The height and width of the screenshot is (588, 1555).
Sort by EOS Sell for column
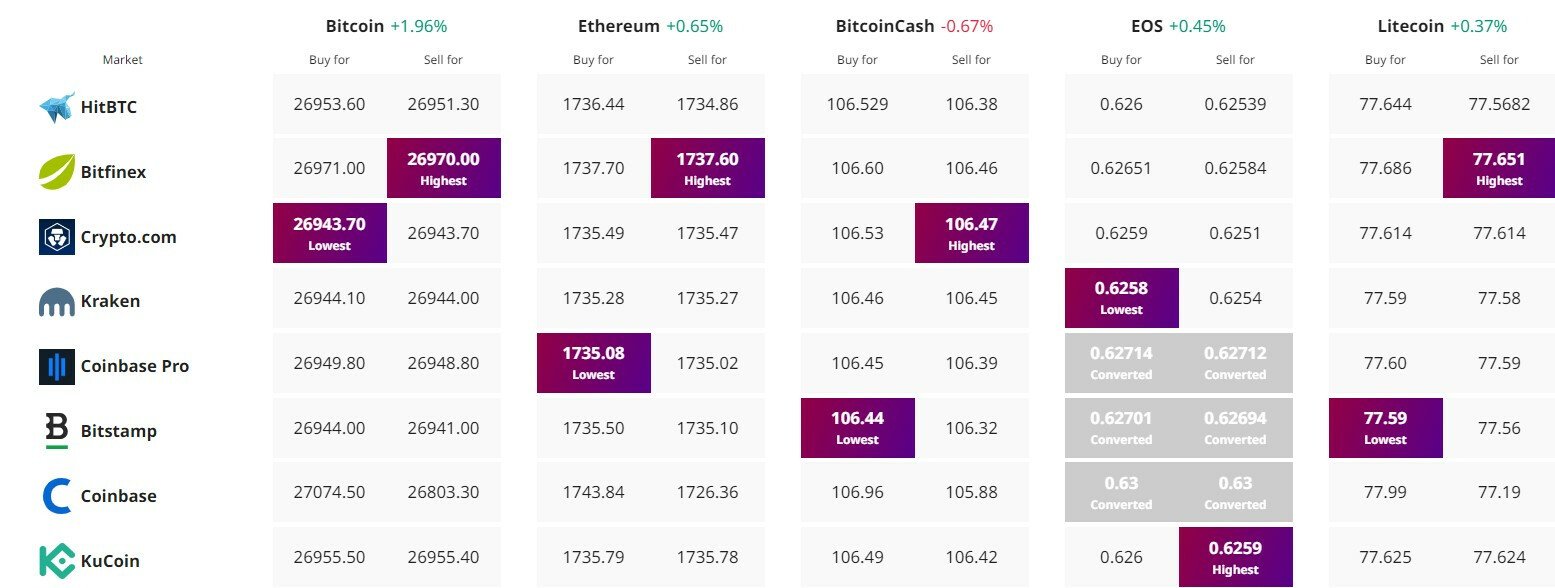click(1234, 59)
